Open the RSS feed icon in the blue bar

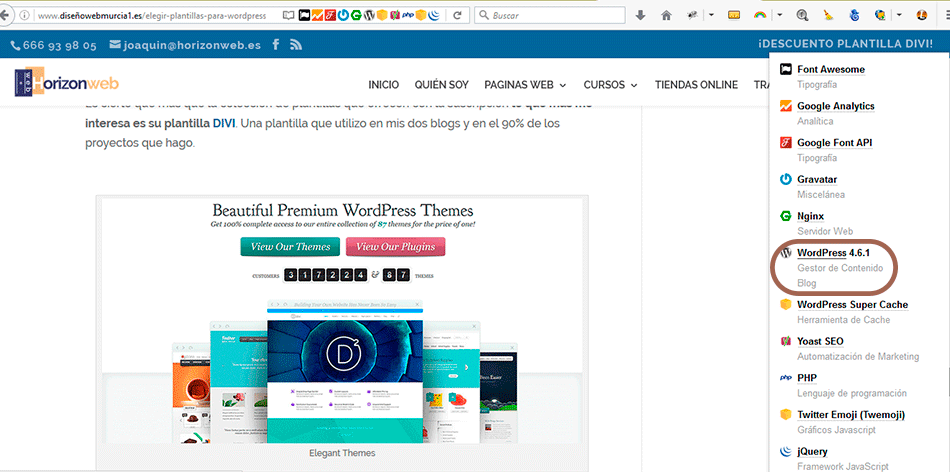[296, 44]
